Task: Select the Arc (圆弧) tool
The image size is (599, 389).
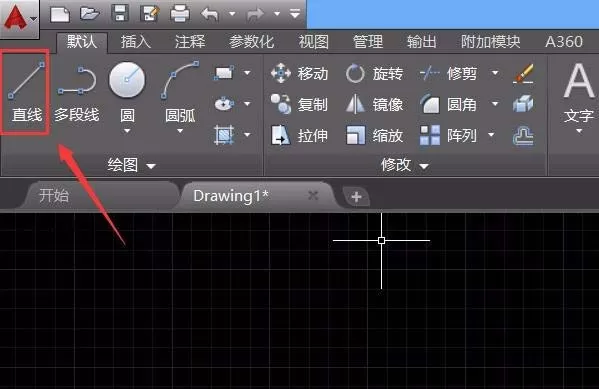Action: pyautogui.click(x=180, y=92)
